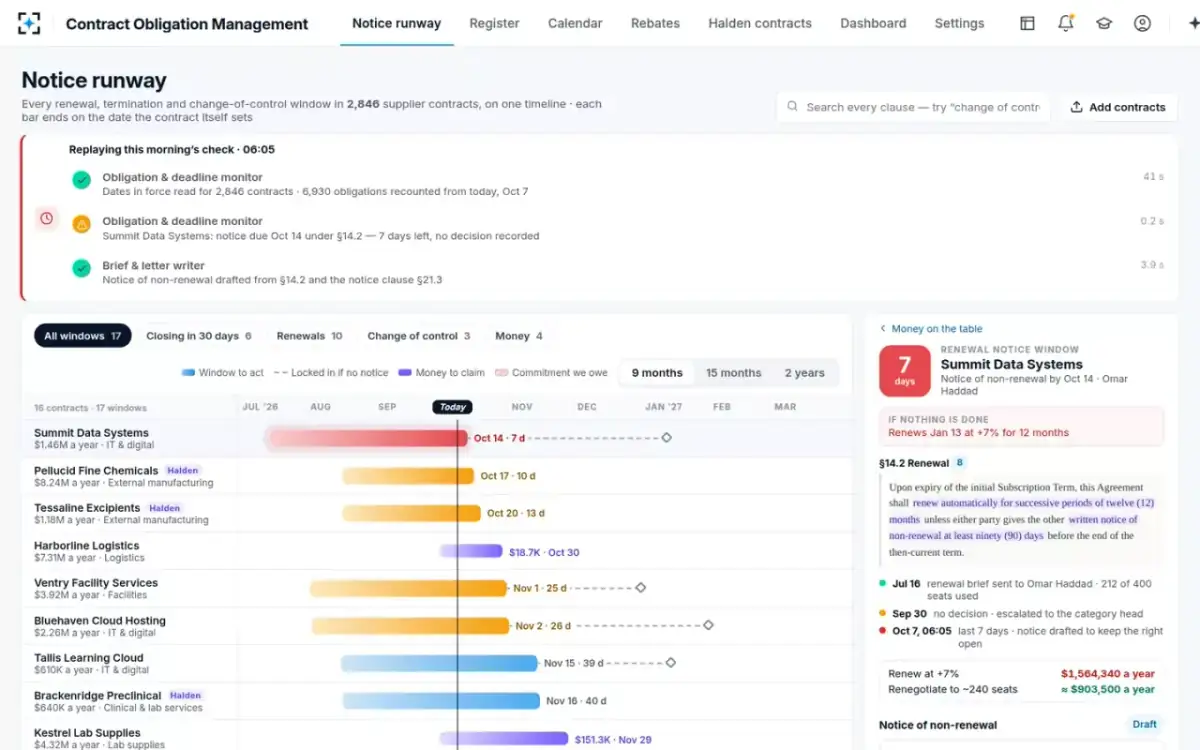Viewport: 1200px width, 750px height.
Task: Click the diamond end marker on Bluehaven's timeline
Action: (x=708, y=625)
